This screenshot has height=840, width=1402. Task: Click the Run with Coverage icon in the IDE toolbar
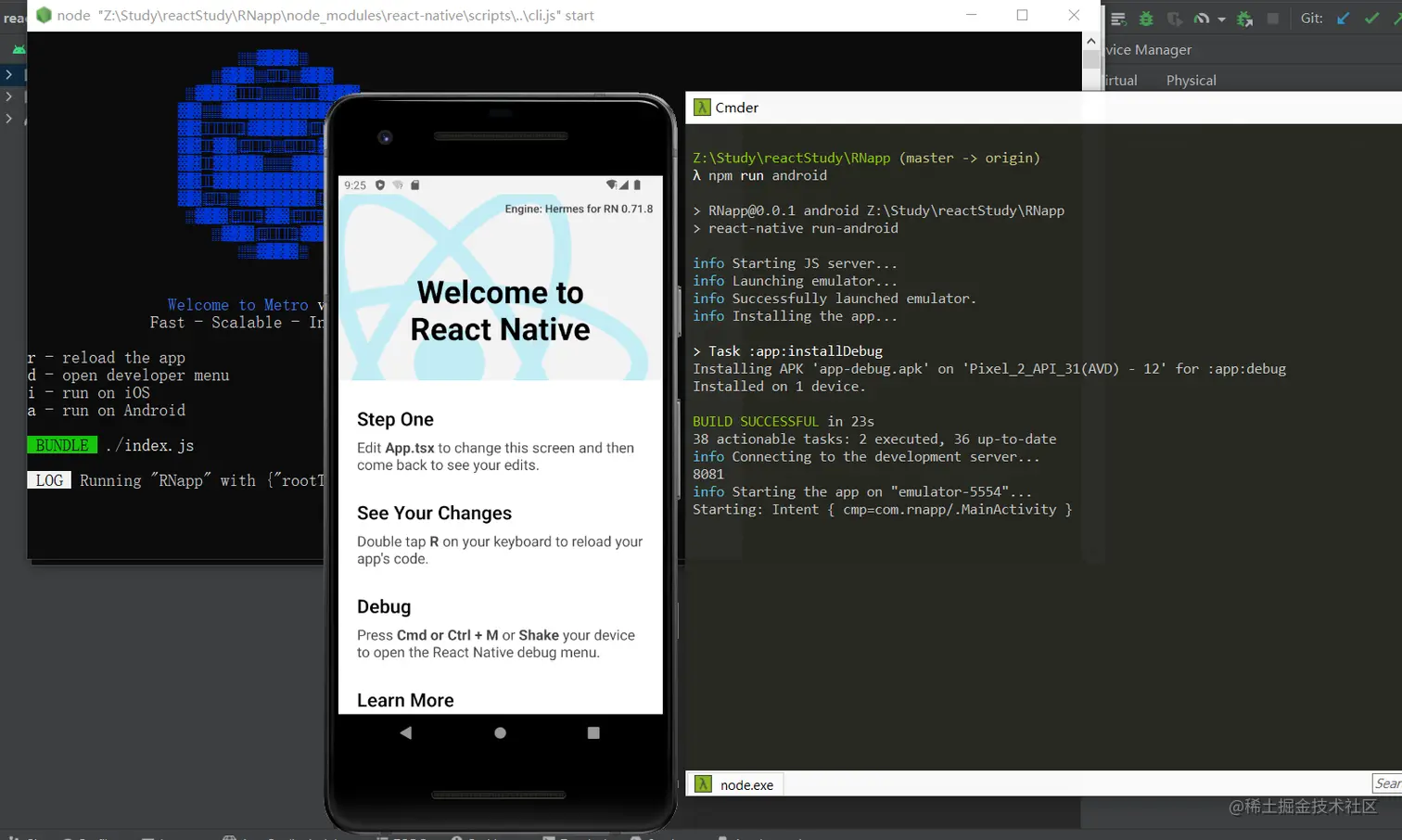(x=1175, y=19)
